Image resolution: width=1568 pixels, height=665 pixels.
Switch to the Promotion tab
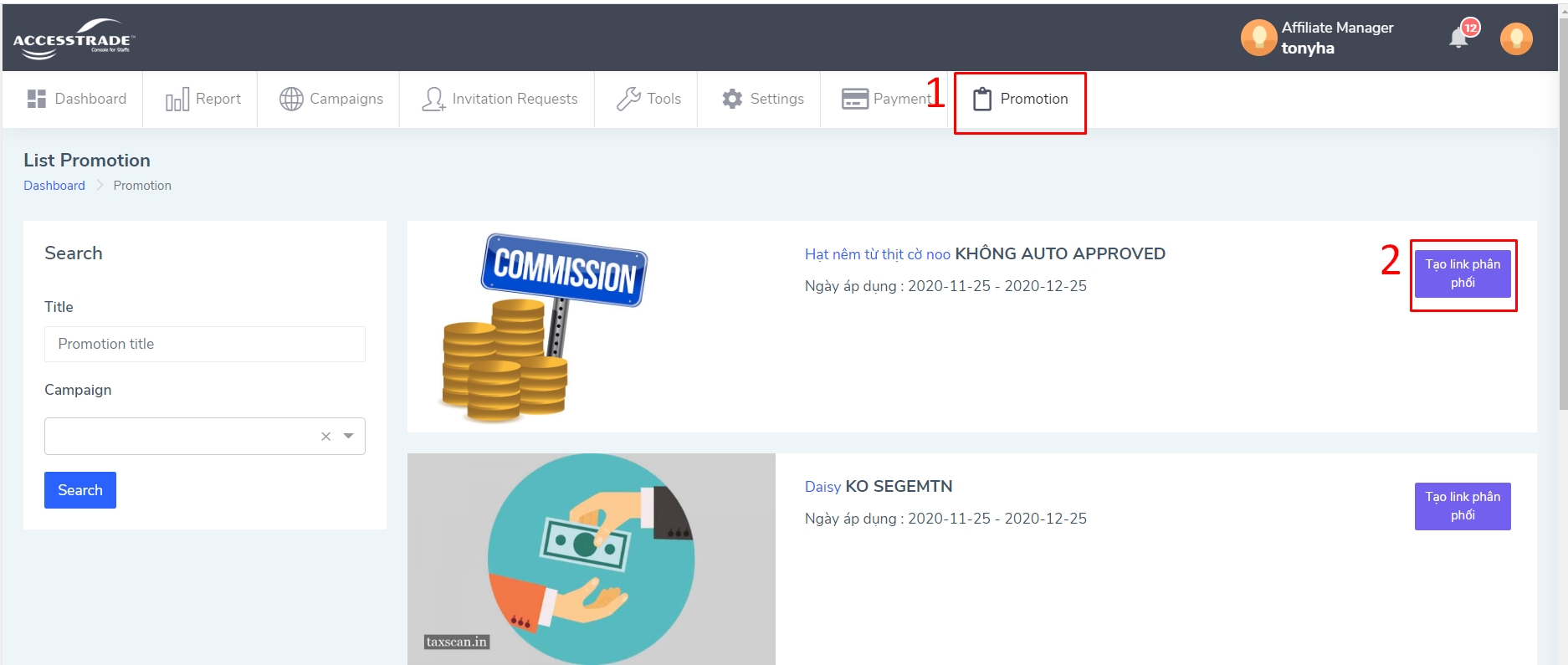pyautogui.click(x=1020, y=99)
